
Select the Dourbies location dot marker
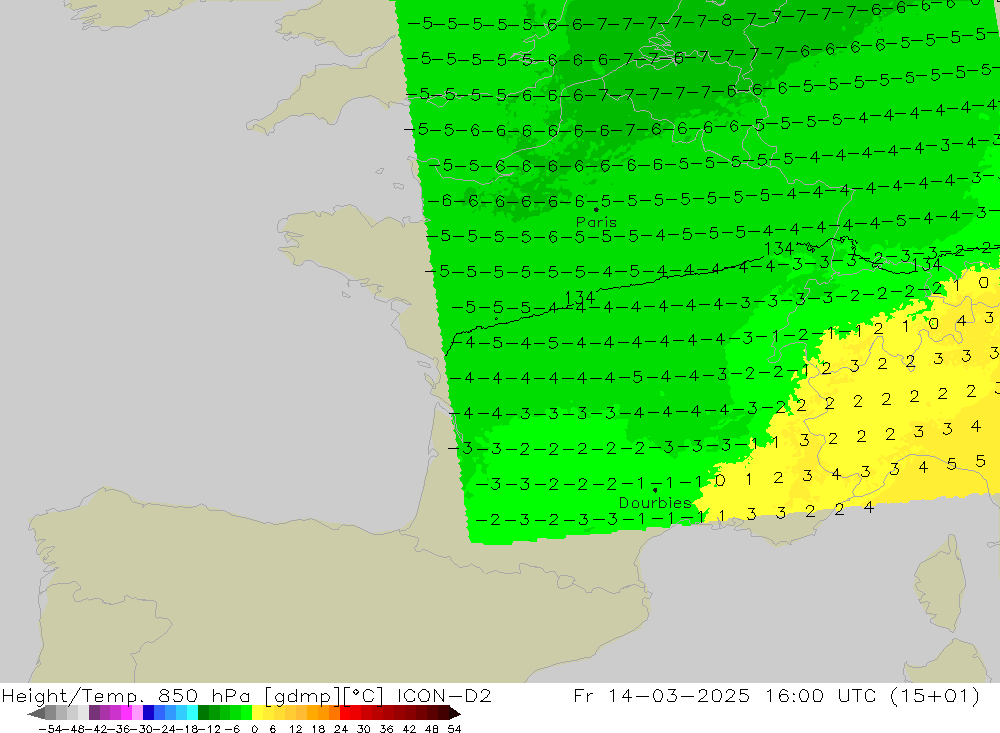pyautogui.click(x=655, y=490)
